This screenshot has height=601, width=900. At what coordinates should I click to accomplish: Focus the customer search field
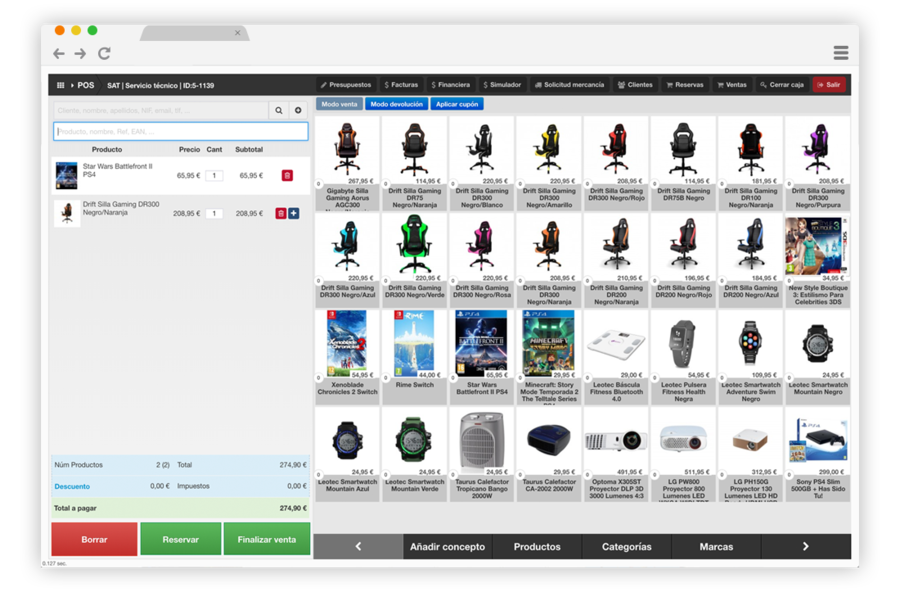click(161, 110)
